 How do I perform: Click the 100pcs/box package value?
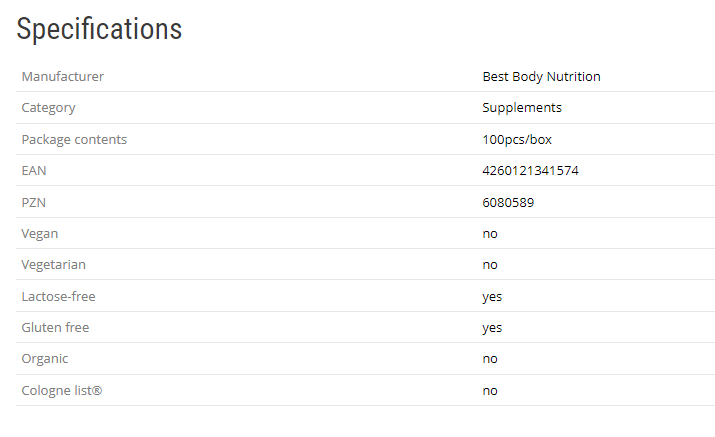coord(517,139)
